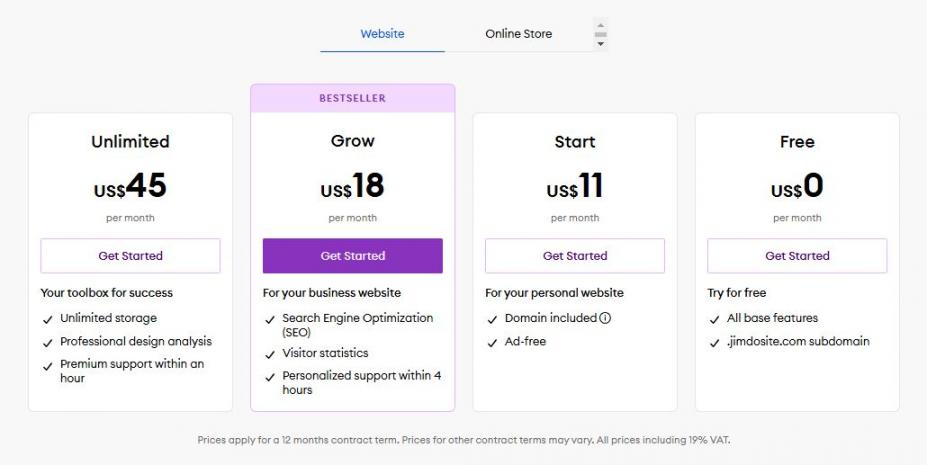Click the US$45 Unlimited price
This screenshot has height=465, width=927.
130,187
